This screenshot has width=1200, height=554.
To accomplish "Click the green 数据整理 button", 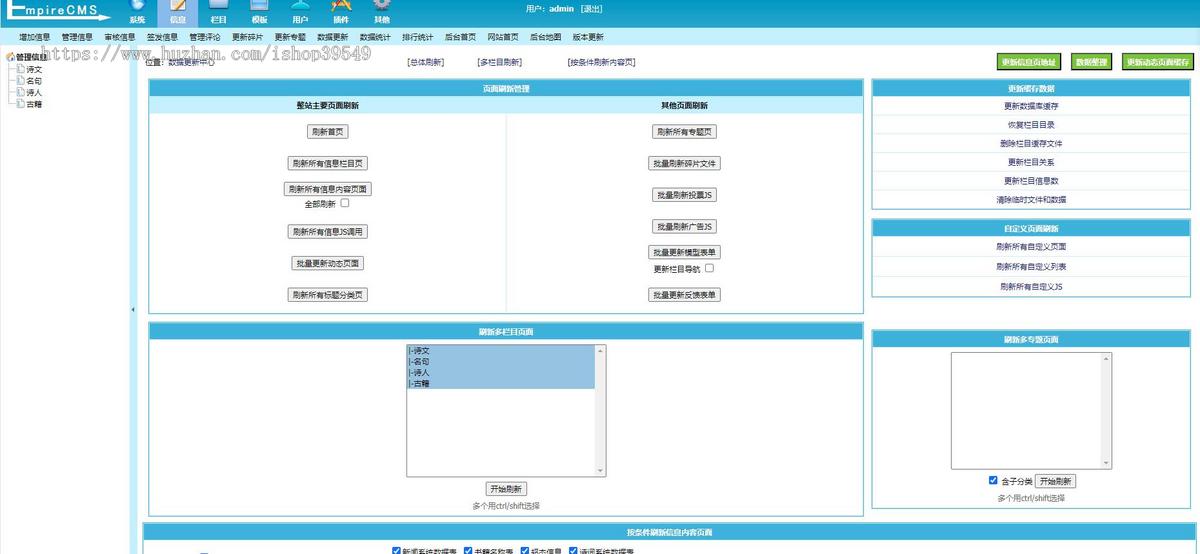I will [1091, 62].
